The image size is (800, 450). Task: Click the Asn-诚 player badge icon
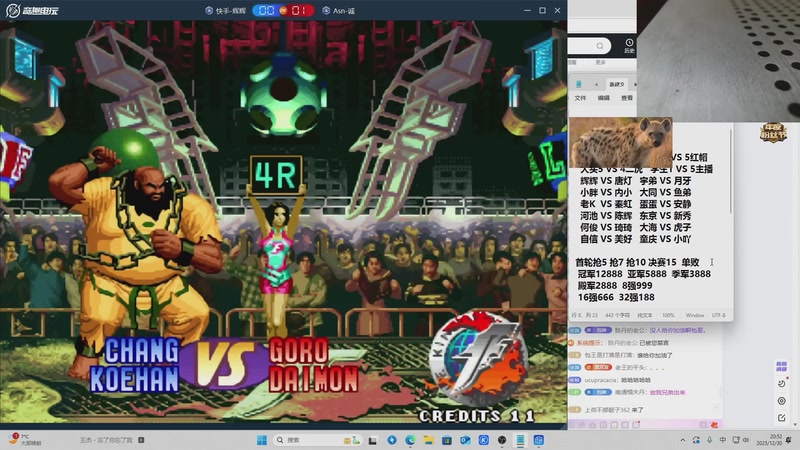326,10
